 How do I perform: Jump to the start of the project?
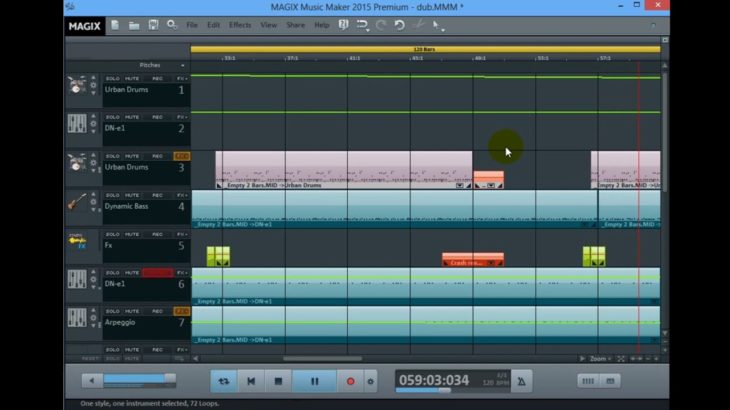point(251,381)
